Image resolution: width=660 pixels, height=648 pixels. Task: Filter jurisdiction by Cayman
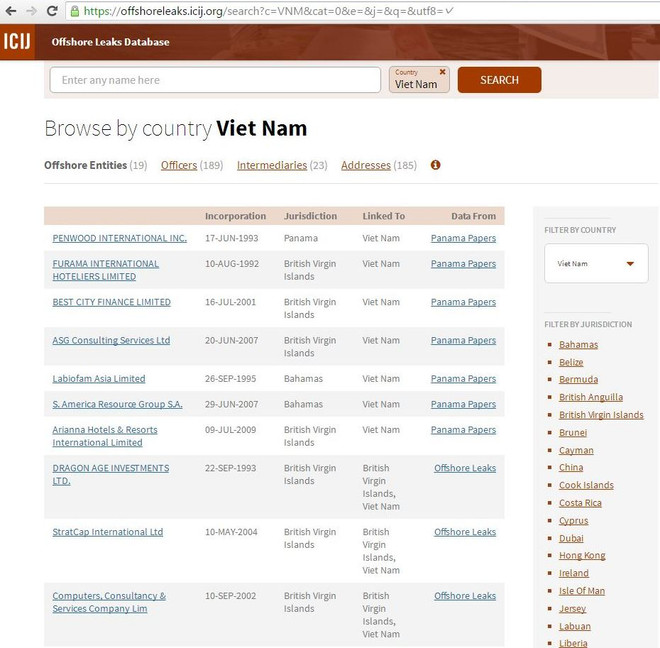click(x=576, y=451)
